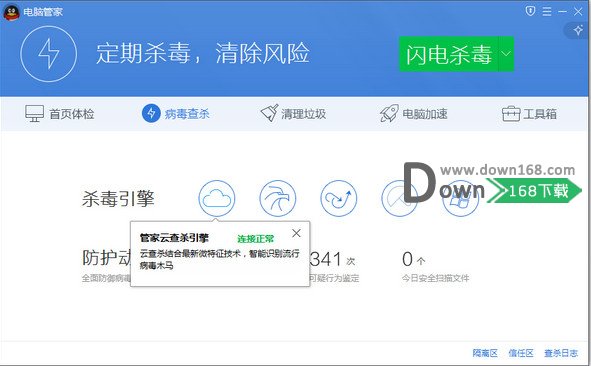Expand the dropdown arrow beside 闪电杀毒
The height and width of the screenshot is (366, 591).
click(506, 54)
